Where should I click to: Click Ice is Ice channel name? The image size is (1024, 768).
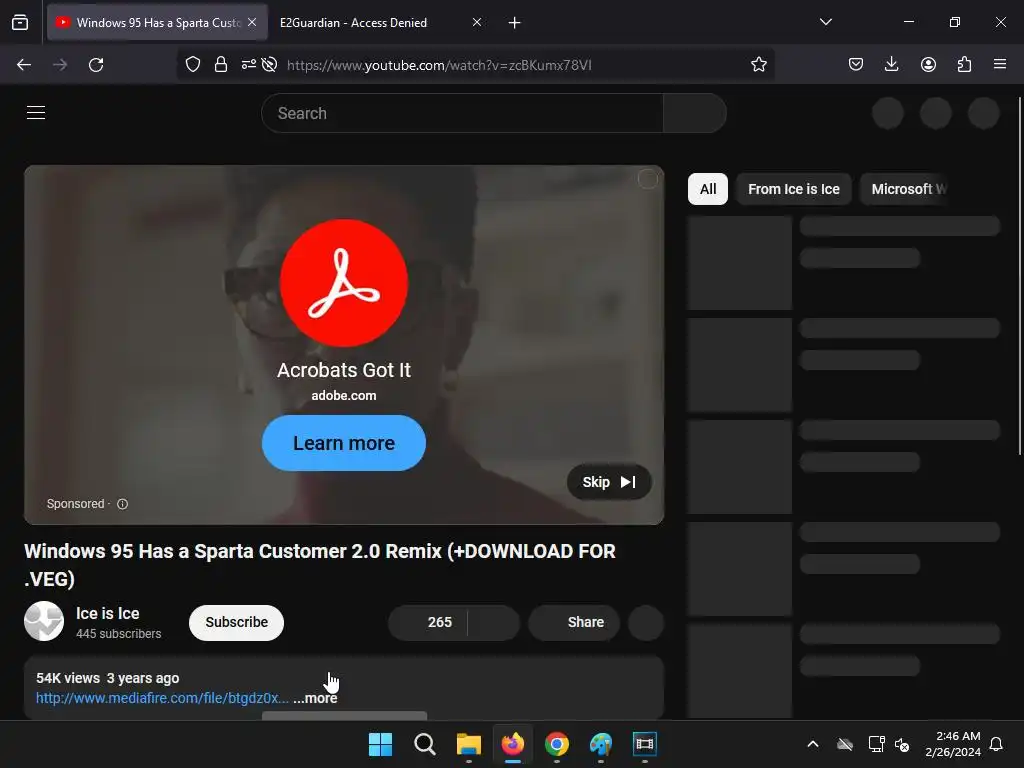coord(108,614)
